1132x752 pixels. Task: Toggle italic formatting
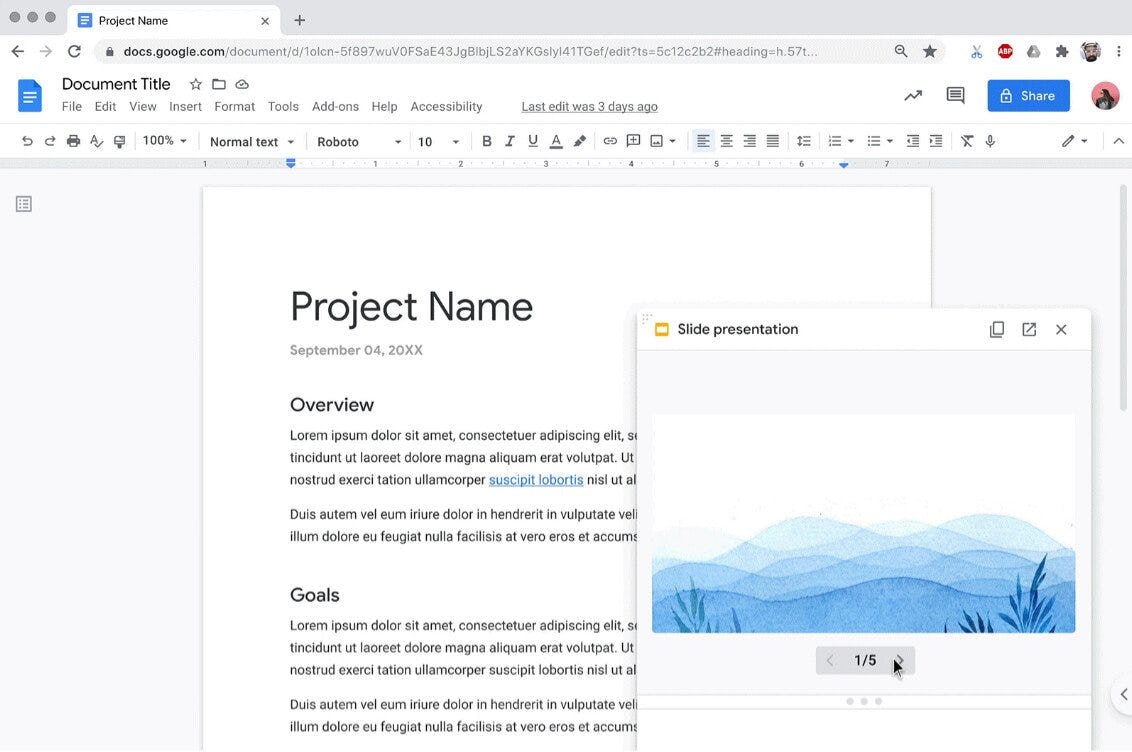509,141
